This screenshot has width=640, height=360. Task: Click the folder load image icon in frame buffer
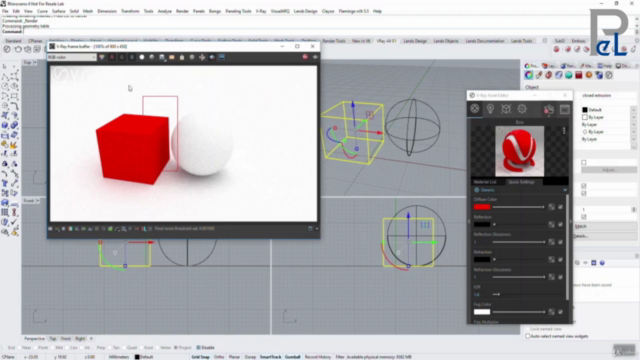tap(172, 57)
